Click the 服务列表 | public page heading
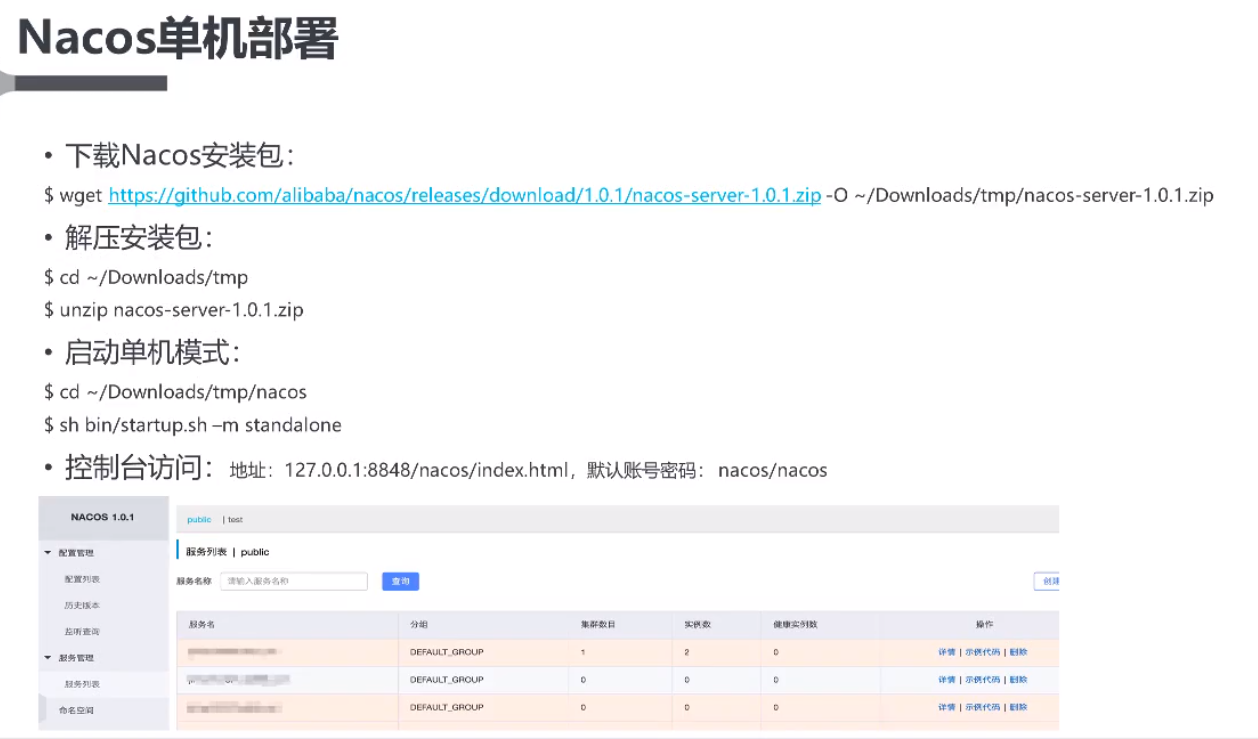 pyautogui.click(x=227, y=552)
